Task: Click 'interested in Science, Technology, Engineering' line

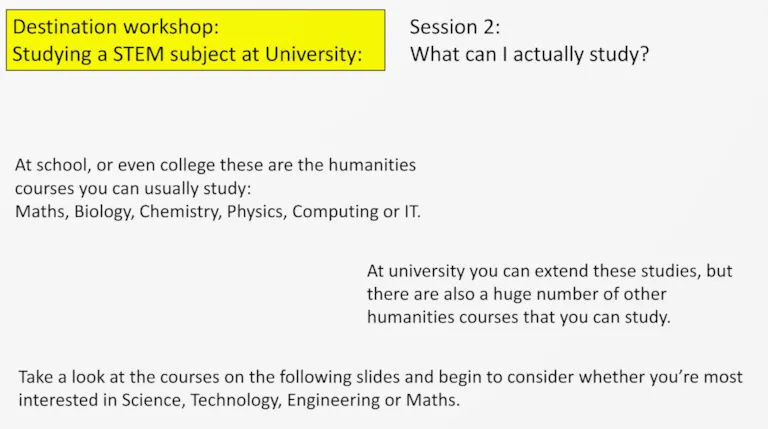Action: pyautogui.click(x=239, y=400)
